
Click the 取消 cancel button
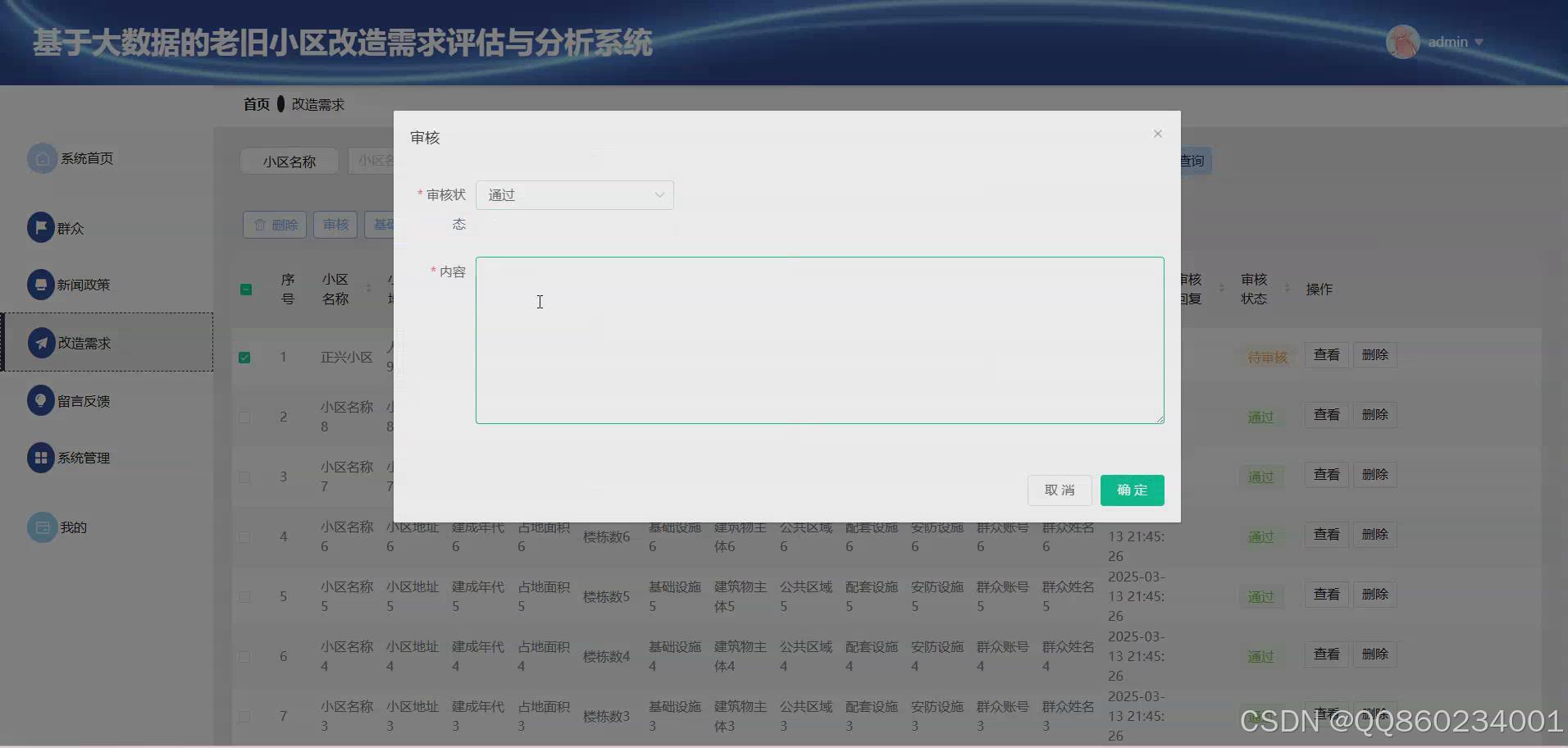tap(1060, 490)
